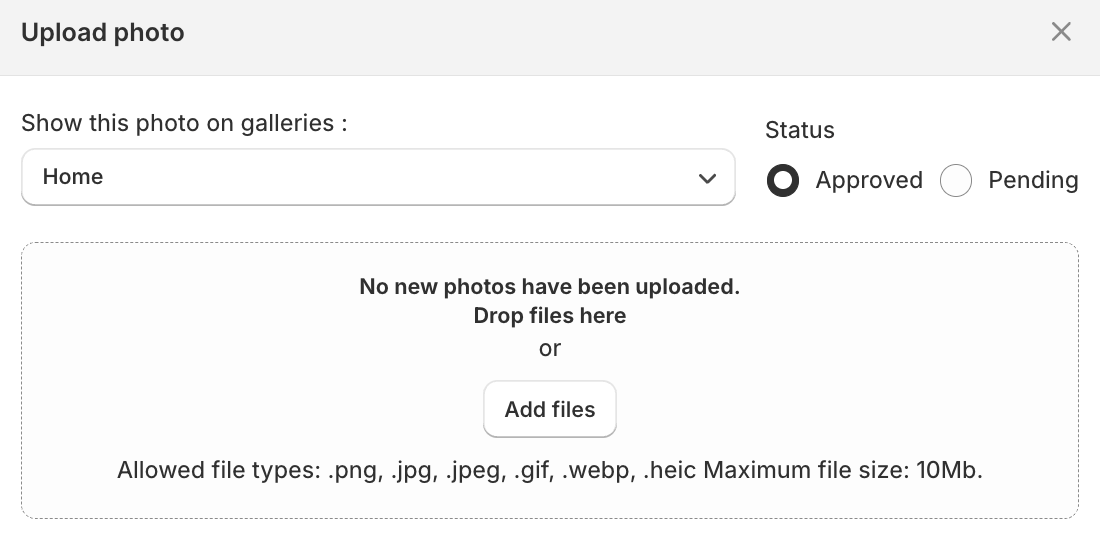The height and width of the screenshot is (538, 1100).
Task: Click the Status heading label
Action: tap(799, 130)
